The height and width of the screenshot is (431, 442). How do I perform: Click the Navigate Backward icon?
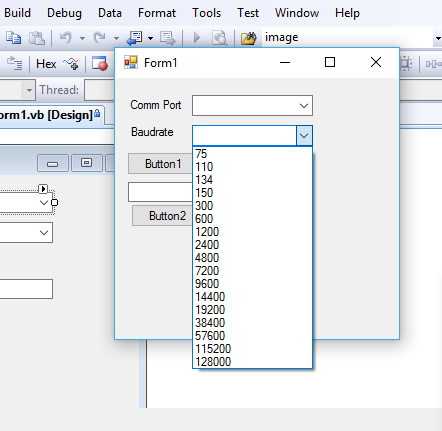[x=135, y=38]
